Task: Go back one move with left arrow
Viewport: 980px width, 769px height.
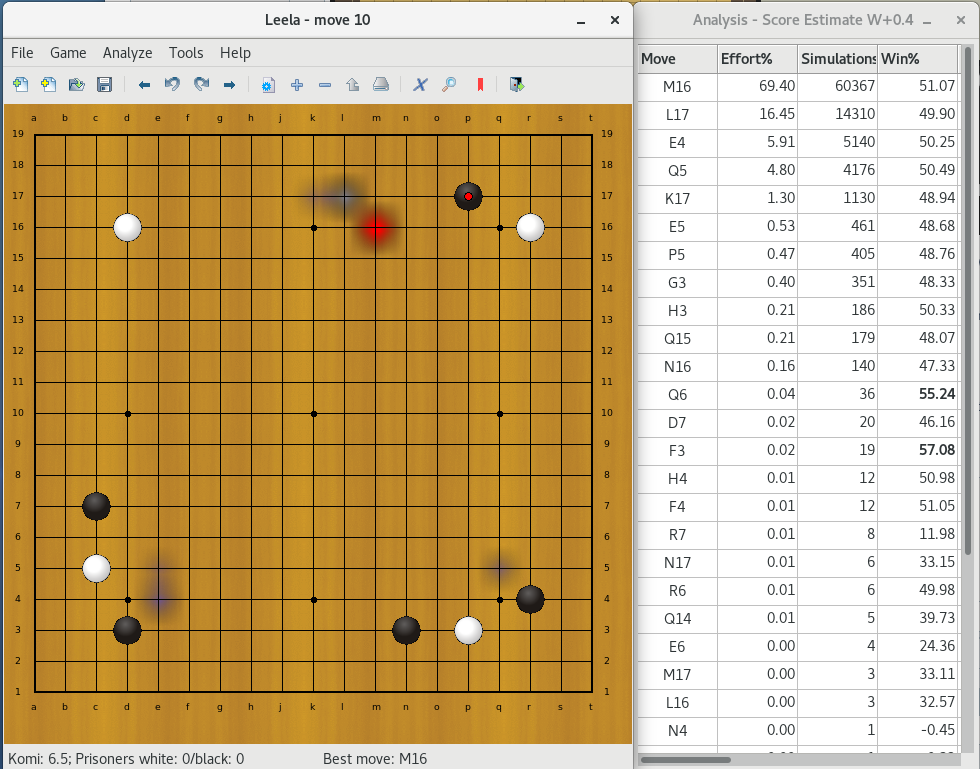Action: tap(144, 85)
